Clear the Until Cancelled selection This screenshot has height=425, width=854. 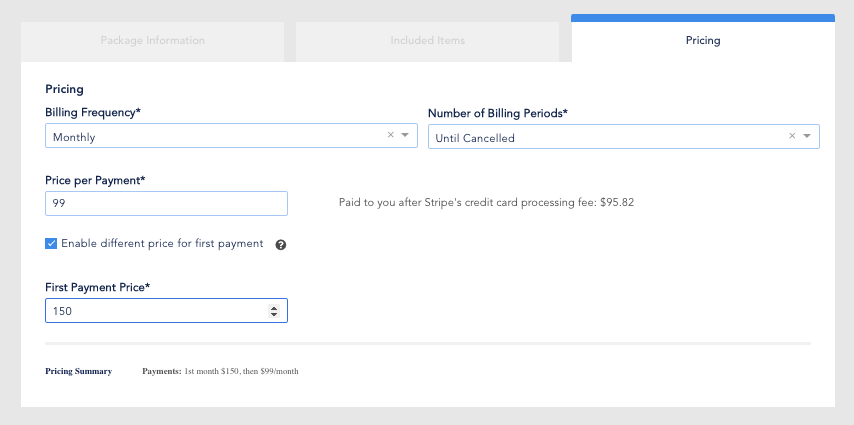click(792, 136)
